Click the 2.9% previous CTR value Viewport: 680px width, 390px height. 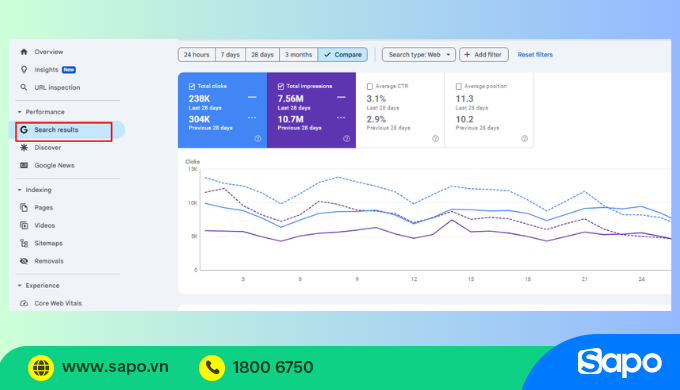[x=376, y=119]
